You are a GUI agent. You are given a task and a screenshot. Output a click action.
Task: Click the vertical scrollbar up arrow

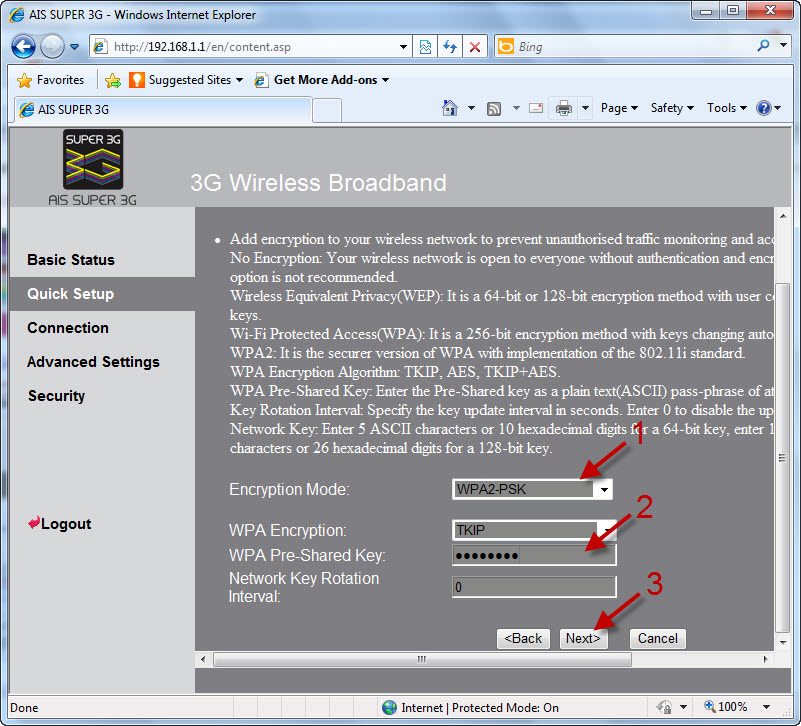tap(783, 216)
